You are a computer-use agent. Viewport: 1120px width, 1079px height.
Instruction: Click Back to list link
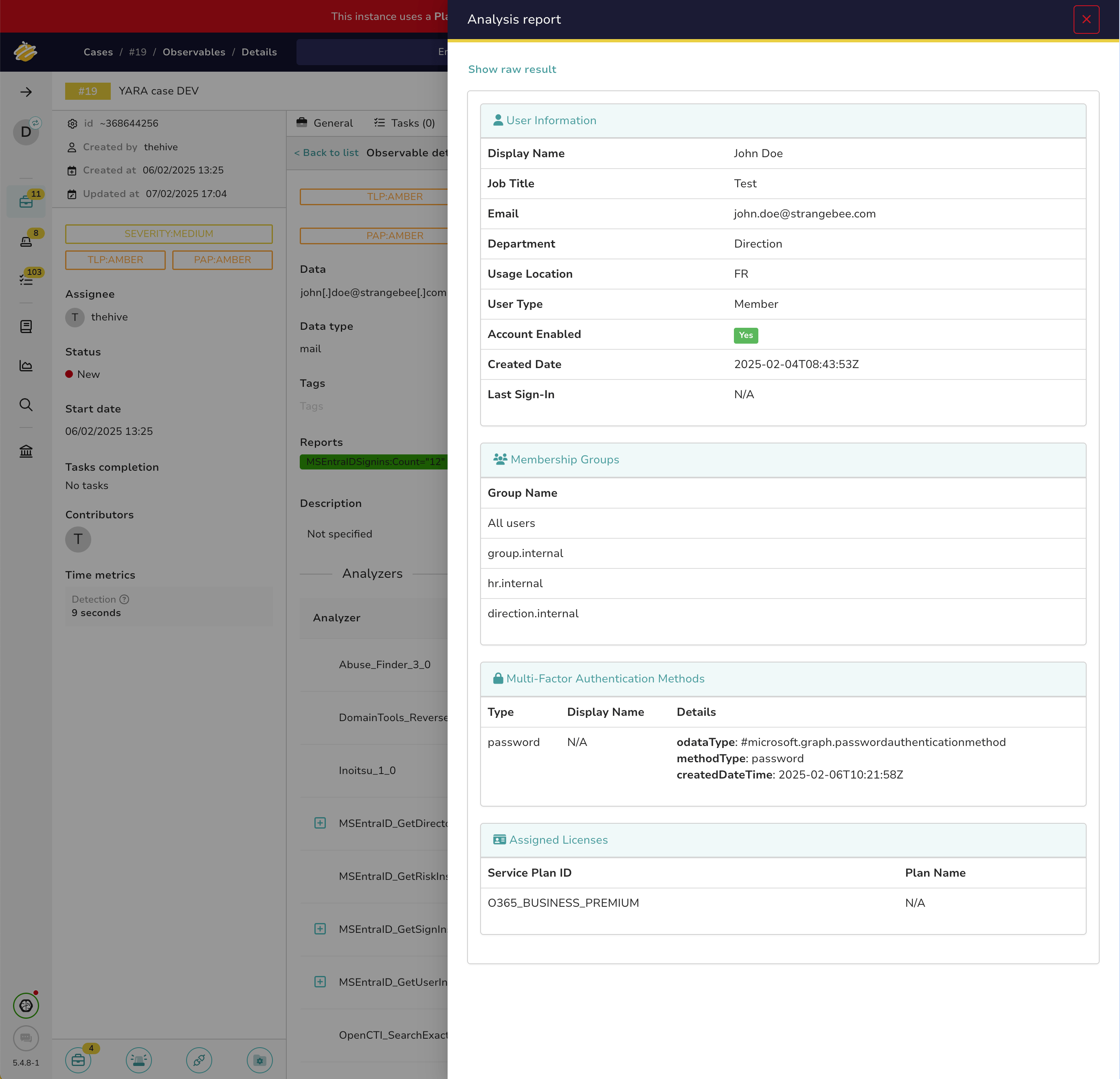(x=326, y=153)
